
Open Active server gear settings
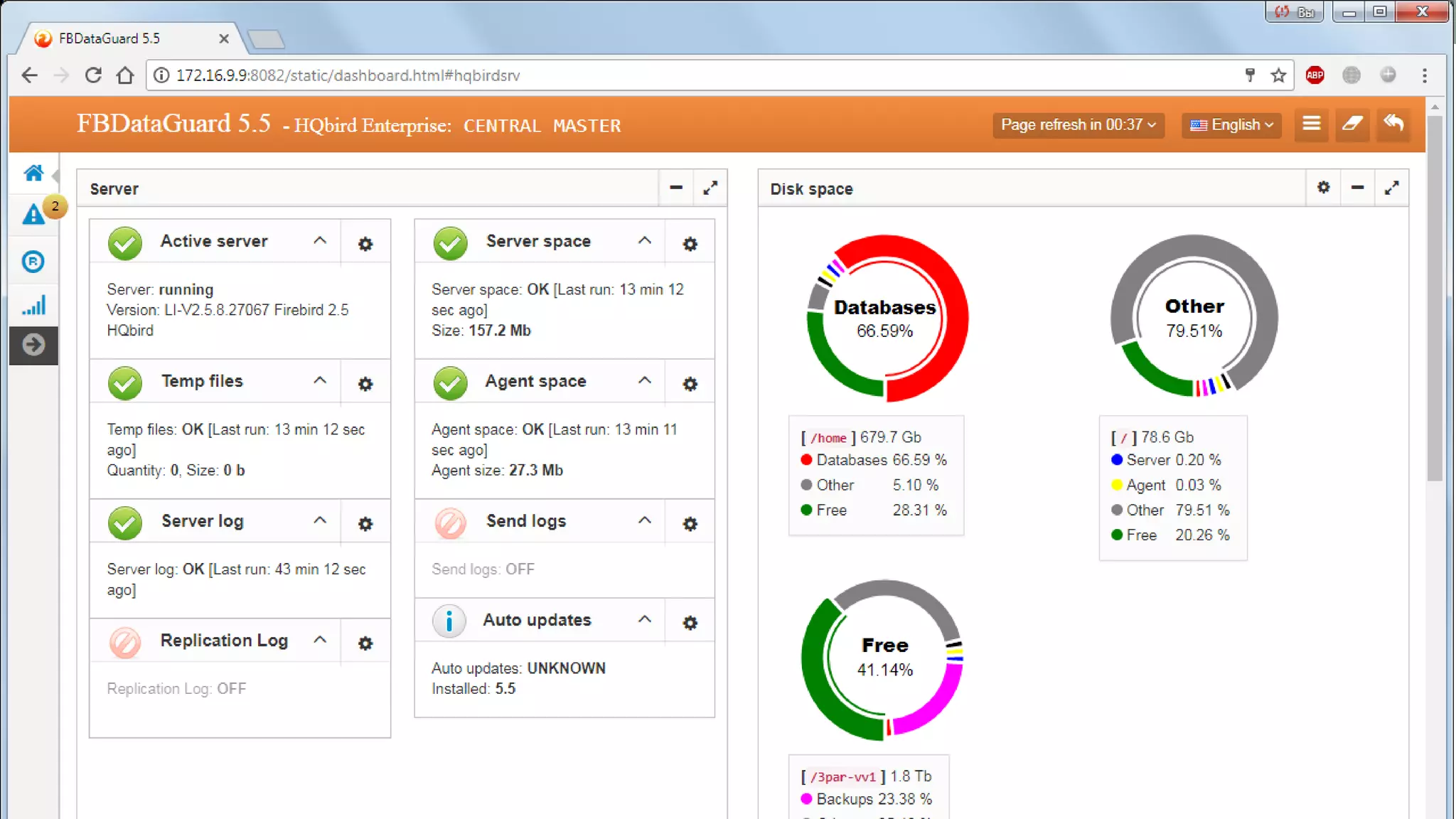(x=365, y=244)
